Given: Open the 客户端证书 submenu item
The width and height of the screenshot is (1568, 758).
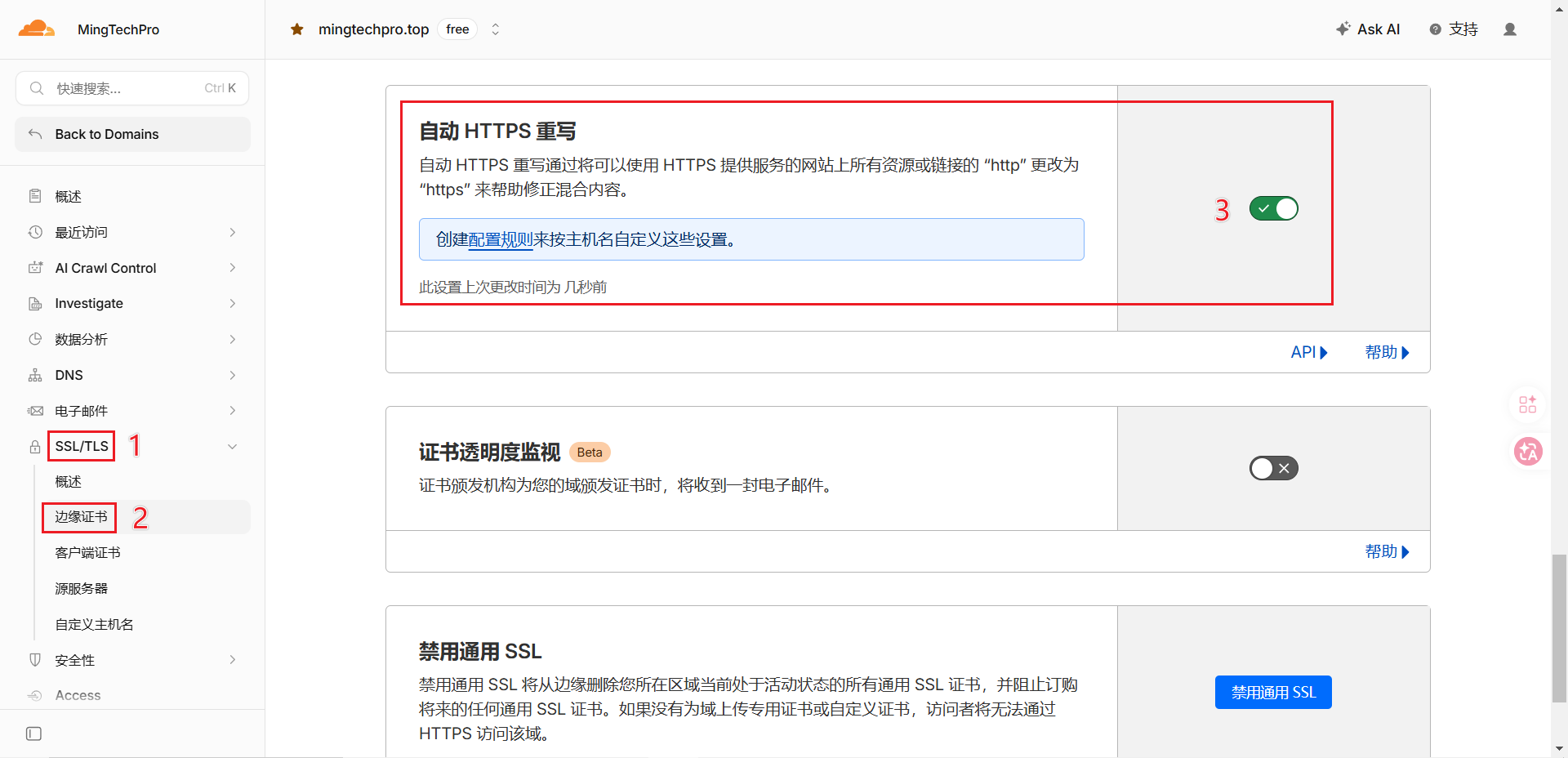Looking at the screenshot, I should coord(87,553).
